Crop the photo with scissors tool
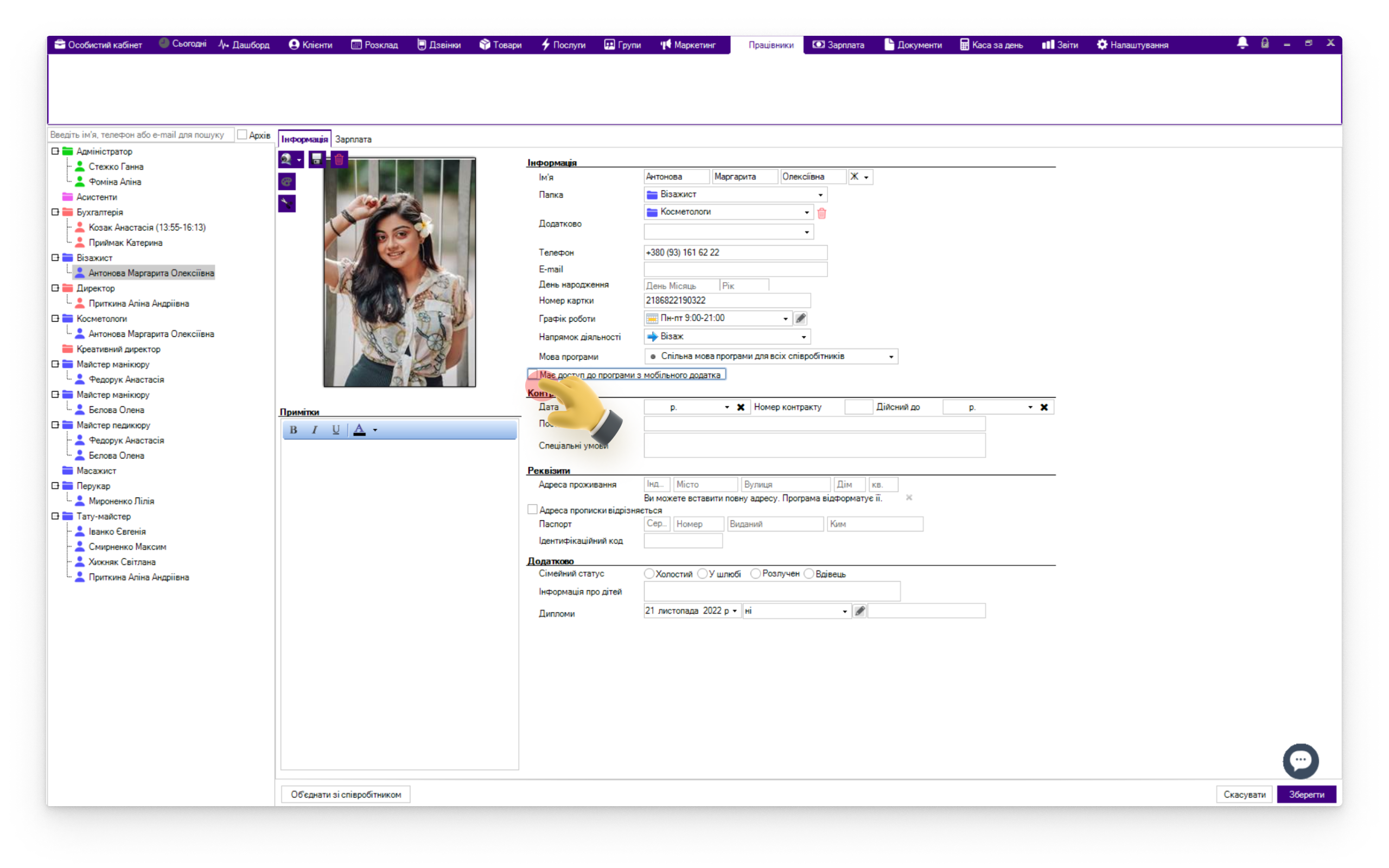 [287, 203]
